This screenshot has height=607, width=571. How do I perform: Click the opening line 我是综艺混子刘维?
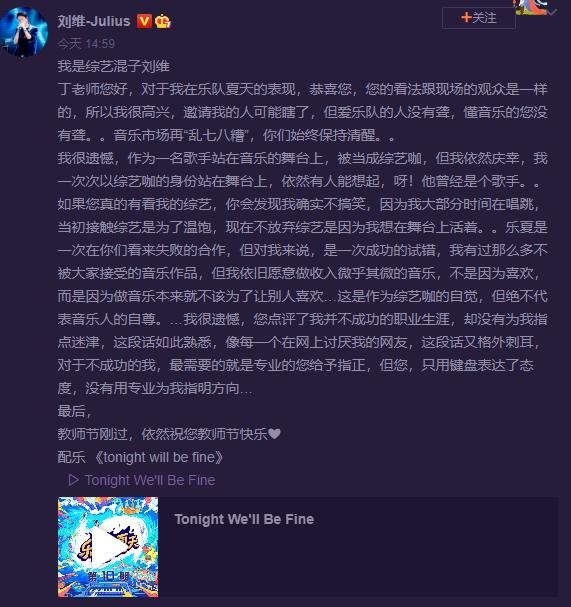click(113, 66)
